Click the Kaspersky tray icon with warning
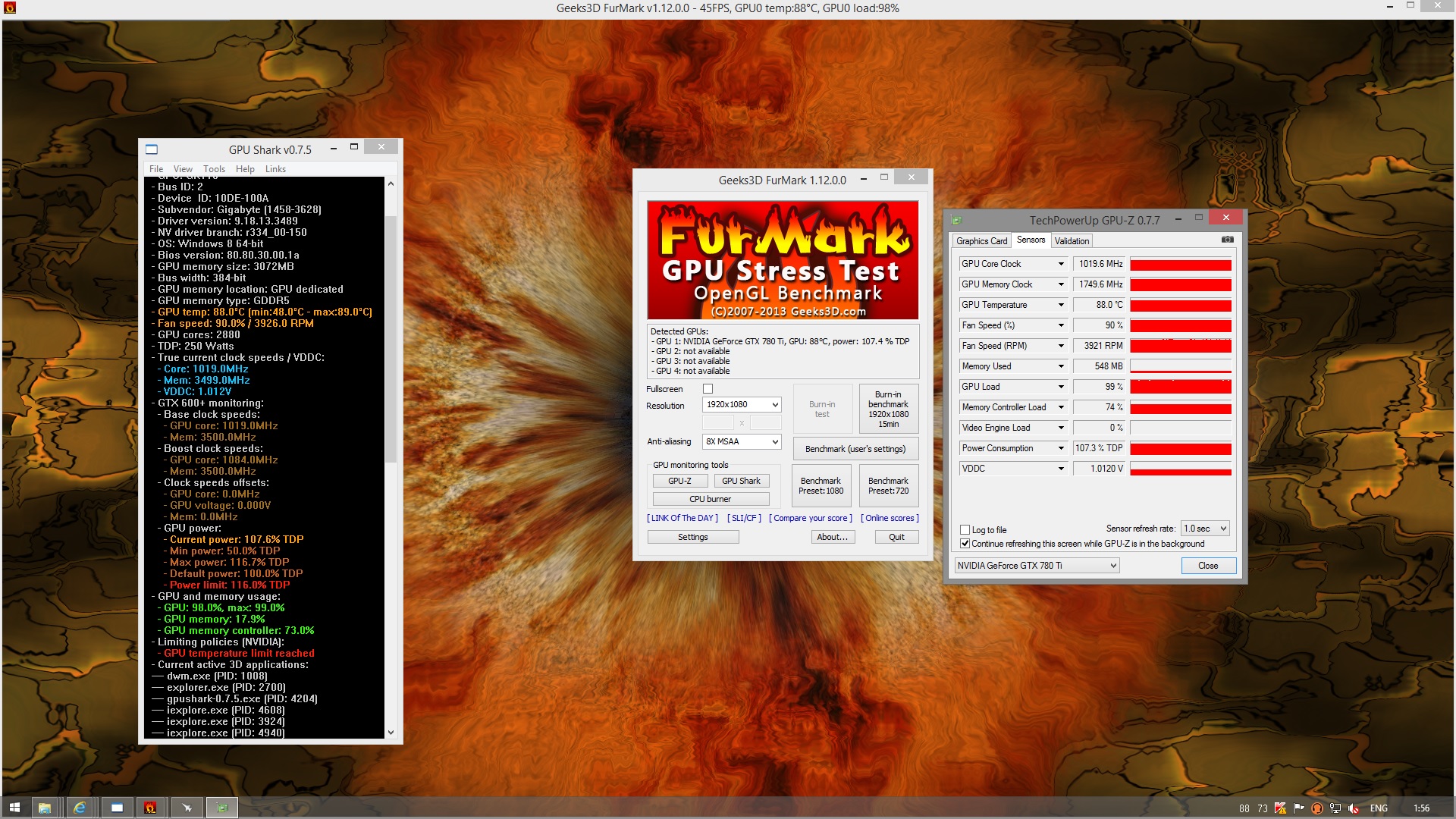The height and width of the screenshot is (819, 1456). pyautogui.click(x=1280, y=808)
